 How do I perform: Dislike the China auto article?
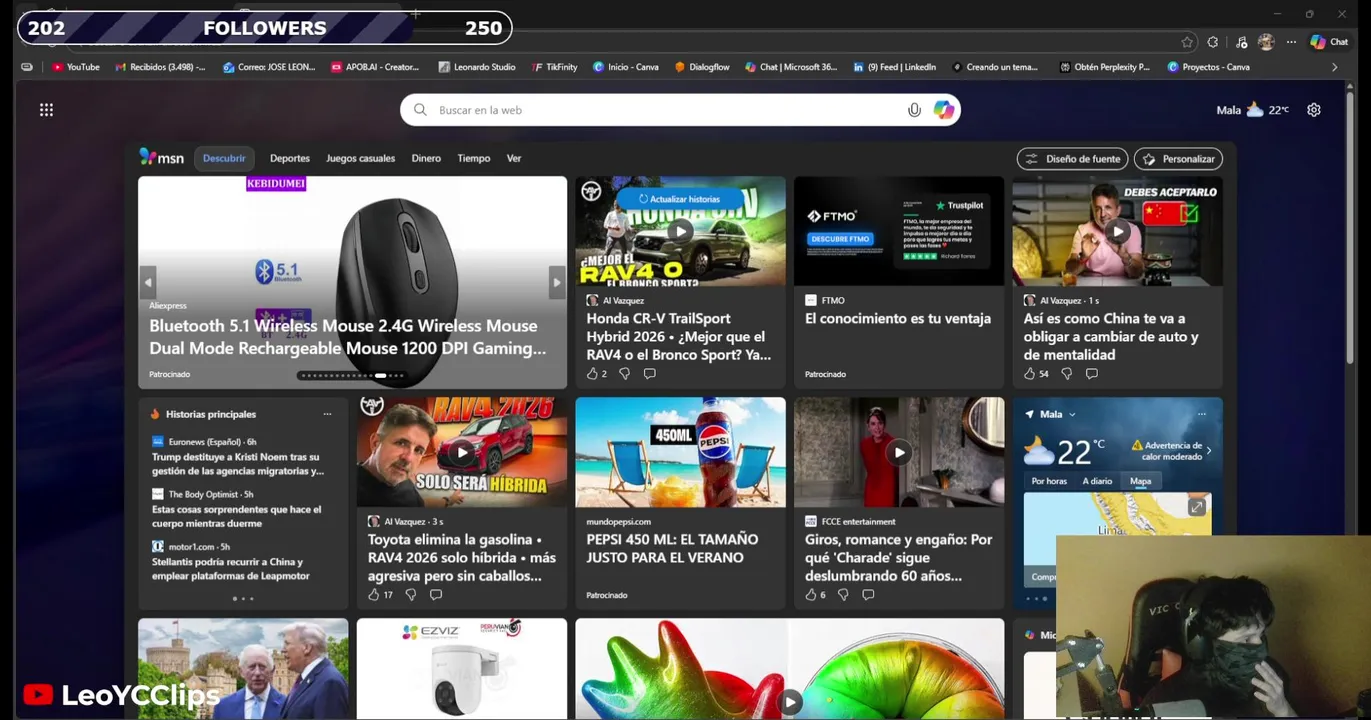[x=1066, y=374]
